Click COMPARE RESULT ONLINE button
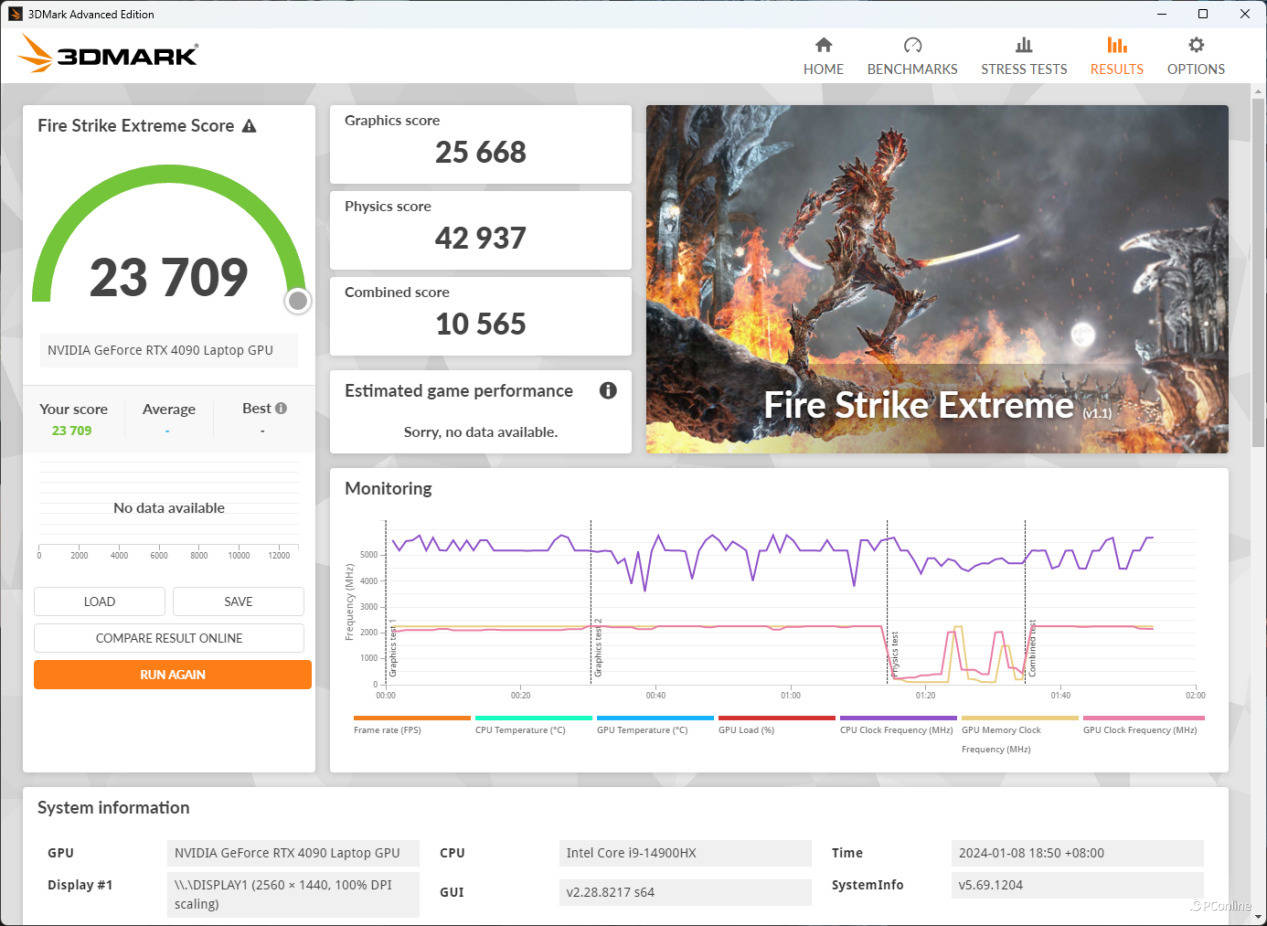The width and height of the screenshot is (1267, 926). click(x=169, y=638)
